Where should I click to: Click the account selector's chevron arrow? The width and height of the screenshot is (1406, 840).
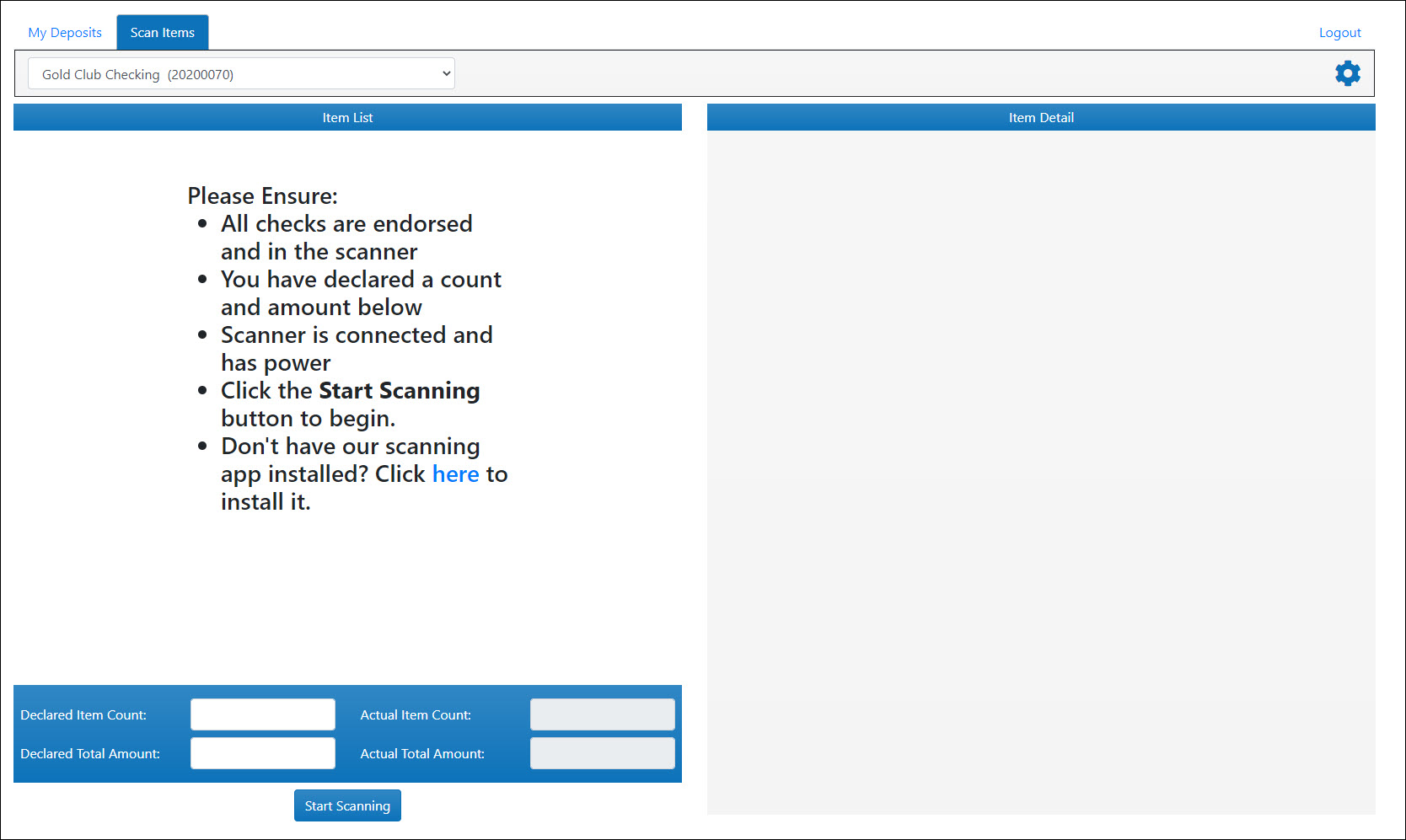446,74
